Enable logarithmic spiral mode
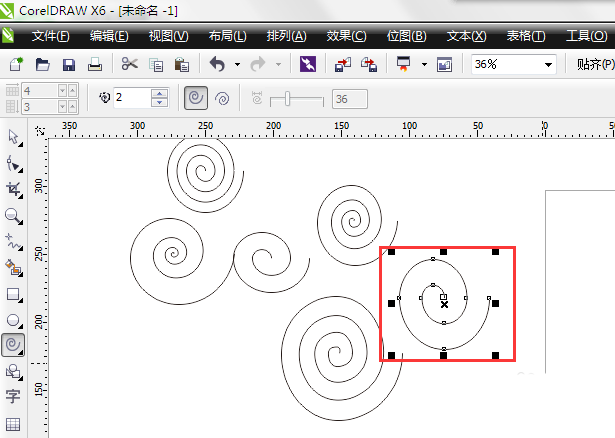Image resolution: width=615 pixels, height=438 pixels. click(x=222, y=98)
